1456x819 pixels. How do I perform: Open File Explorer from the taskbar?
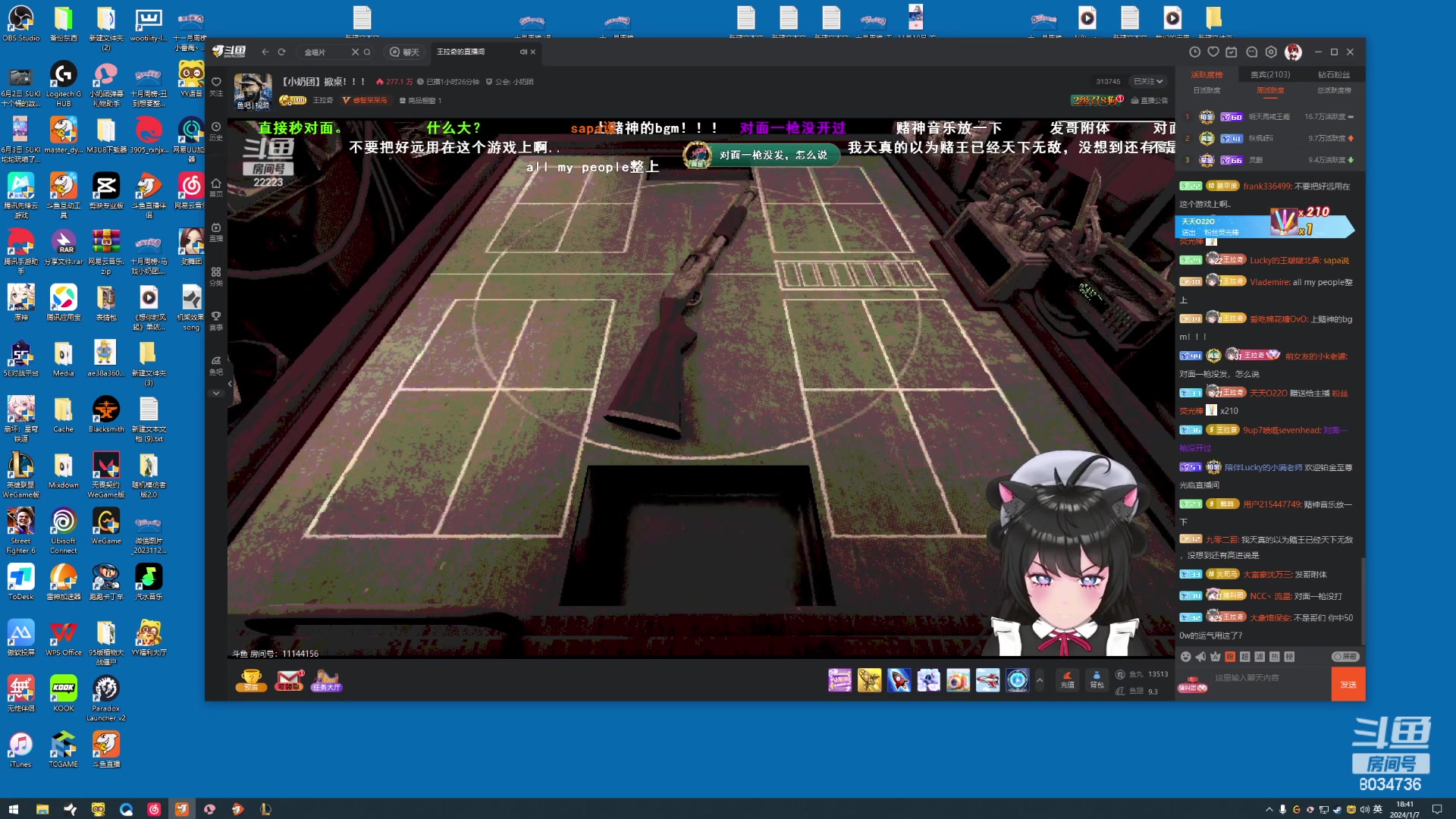click(x=42, y=809)
